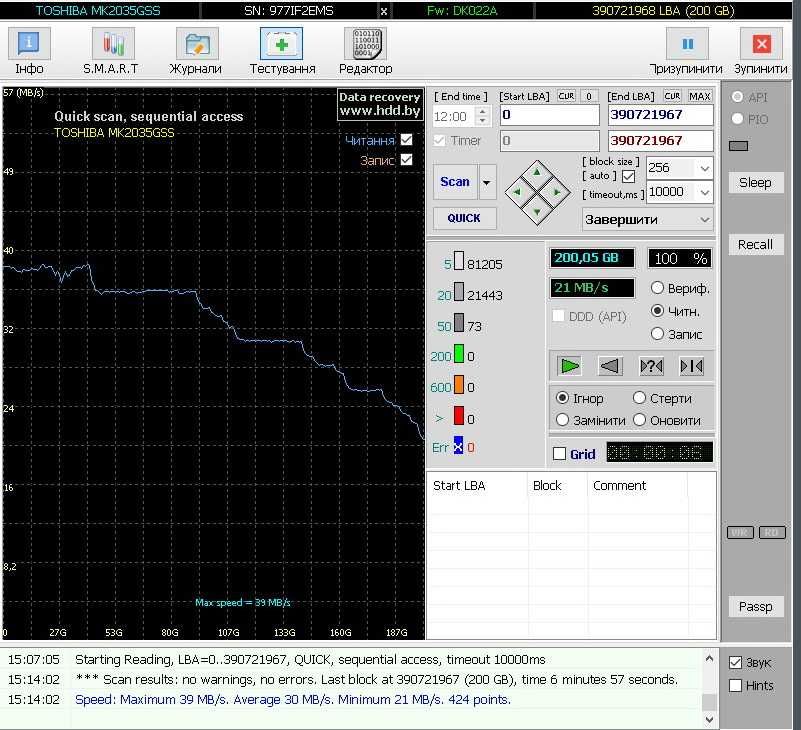Image resolution: width=801 pixels, height=730 pixels.
Task: Select the Оновити refresh action
Action: pos(640,420)
